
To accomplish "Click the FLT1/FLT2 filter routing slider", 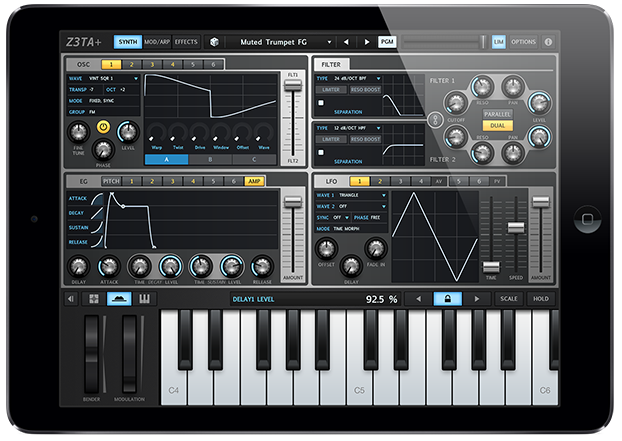I will pyautogui.click(x=293, y=118).
